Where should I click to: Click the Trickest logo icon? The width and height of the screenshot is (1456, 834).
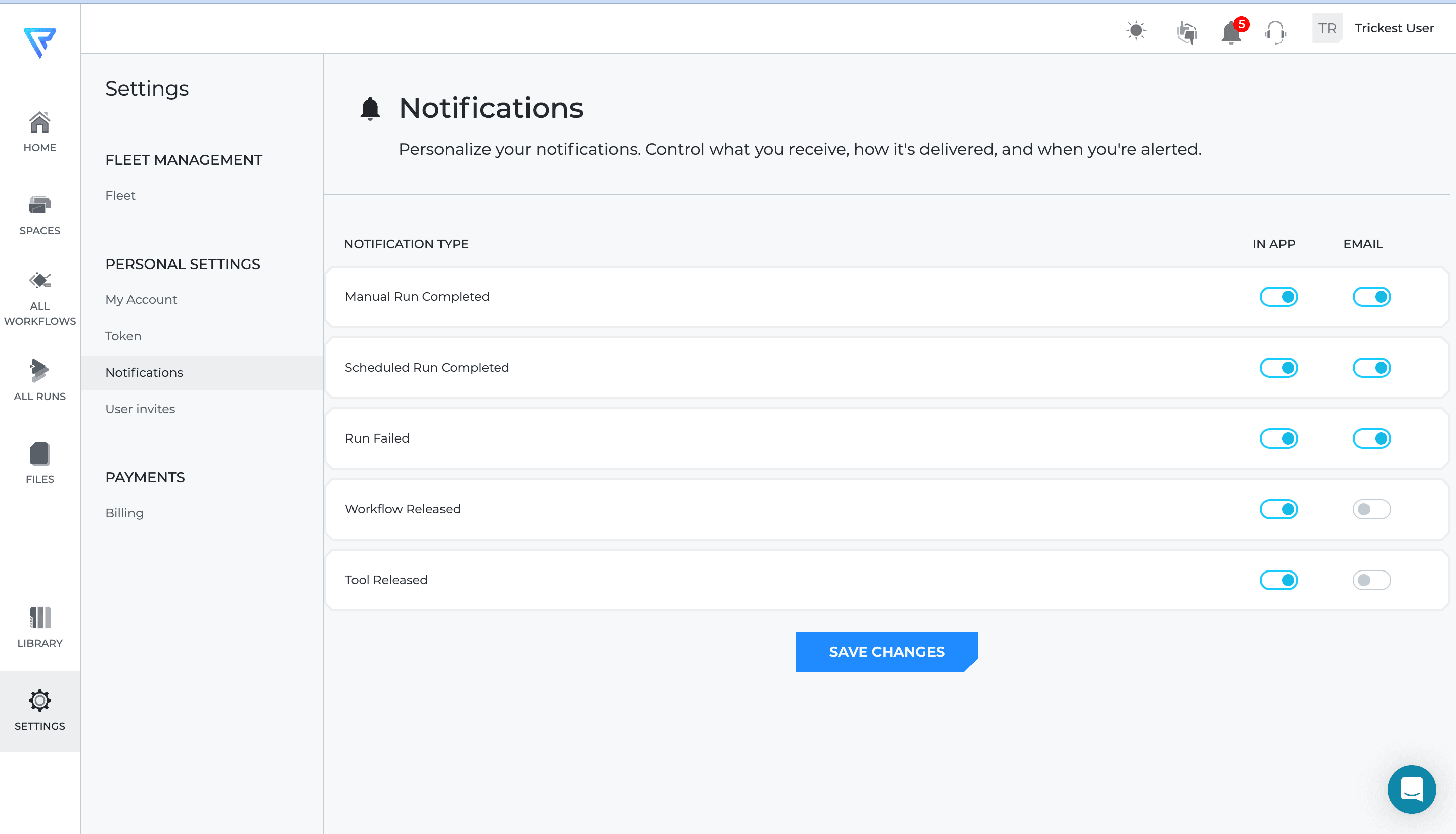[39, 43]
